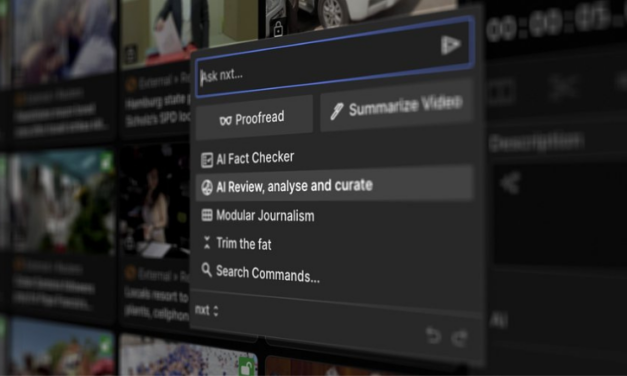Image resolution: width=627 pixels, height=376 pixels.
Task: Click the Proofread button
Action: pyautogui.click(x=254, y=118)
